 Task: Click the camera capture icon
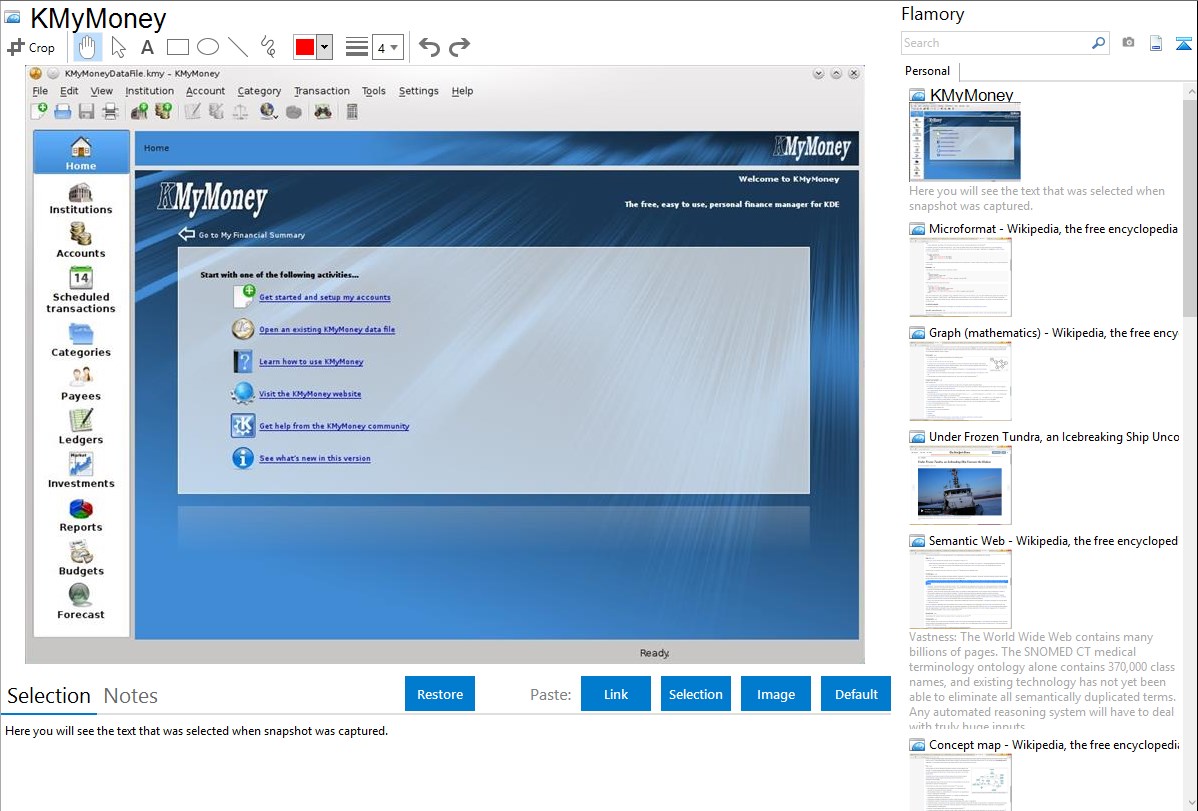1128,43
